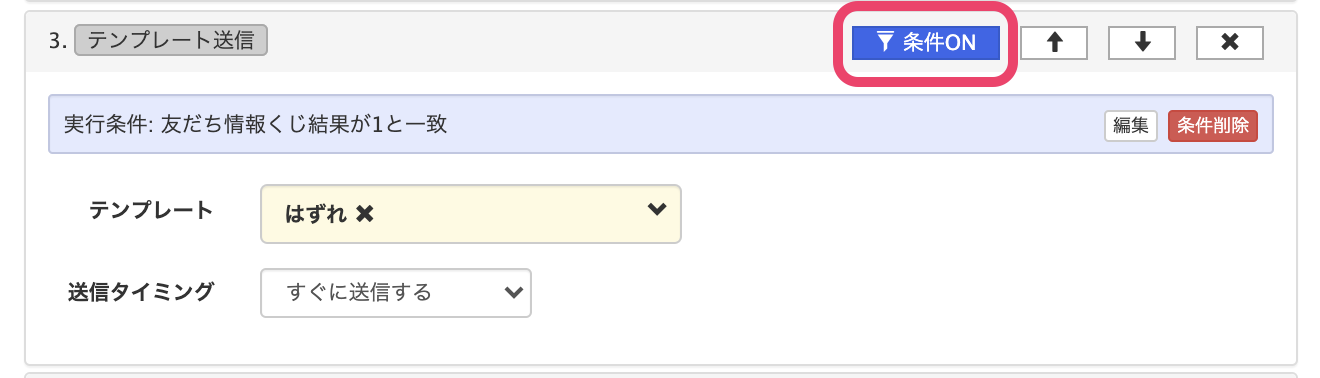Expand the テンプレート dropdown chevron

[x=656, y=209]
